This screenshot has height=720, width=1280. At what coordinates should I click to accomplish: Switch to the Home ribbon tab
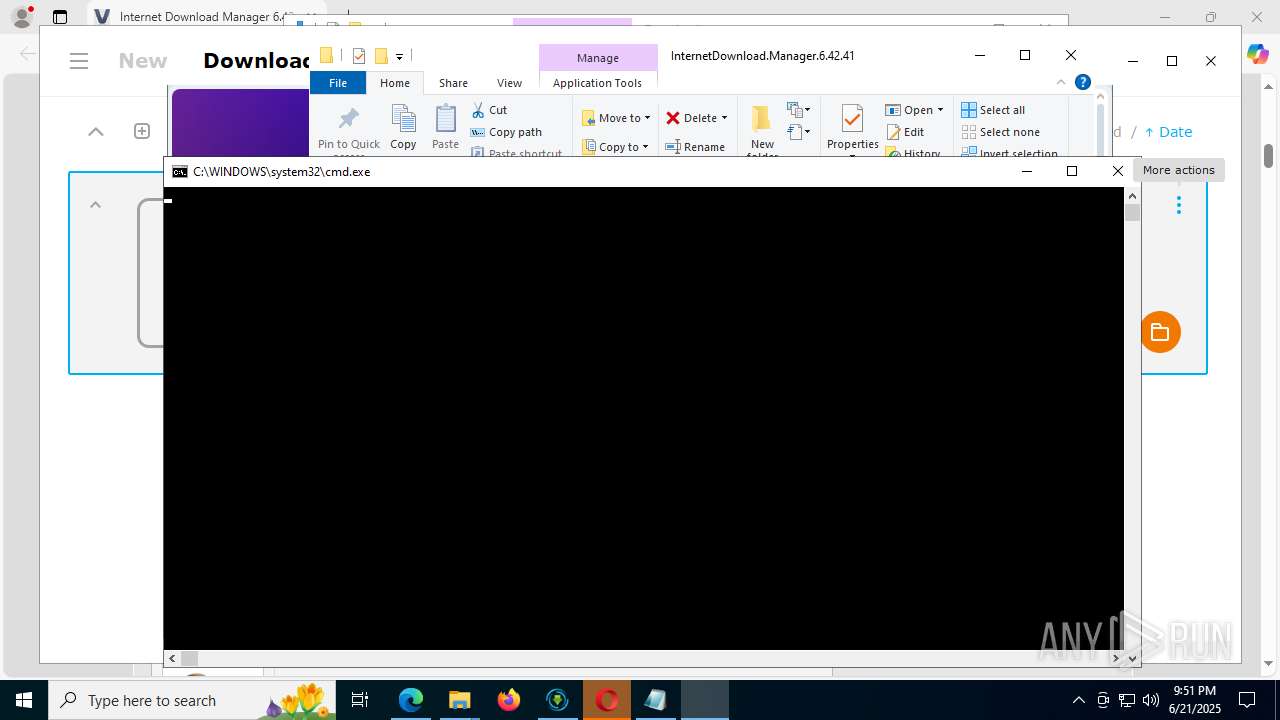(395, 83)
